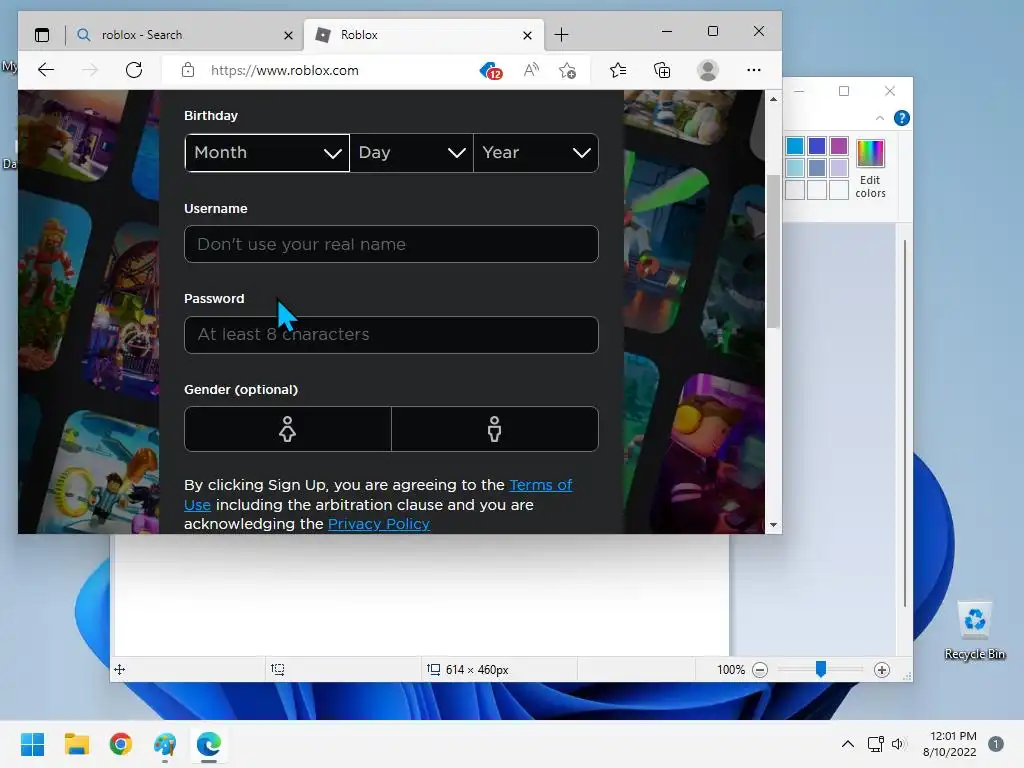Activate Read aloud icon in address bar
1024x768 pixels.
point(532,70)
